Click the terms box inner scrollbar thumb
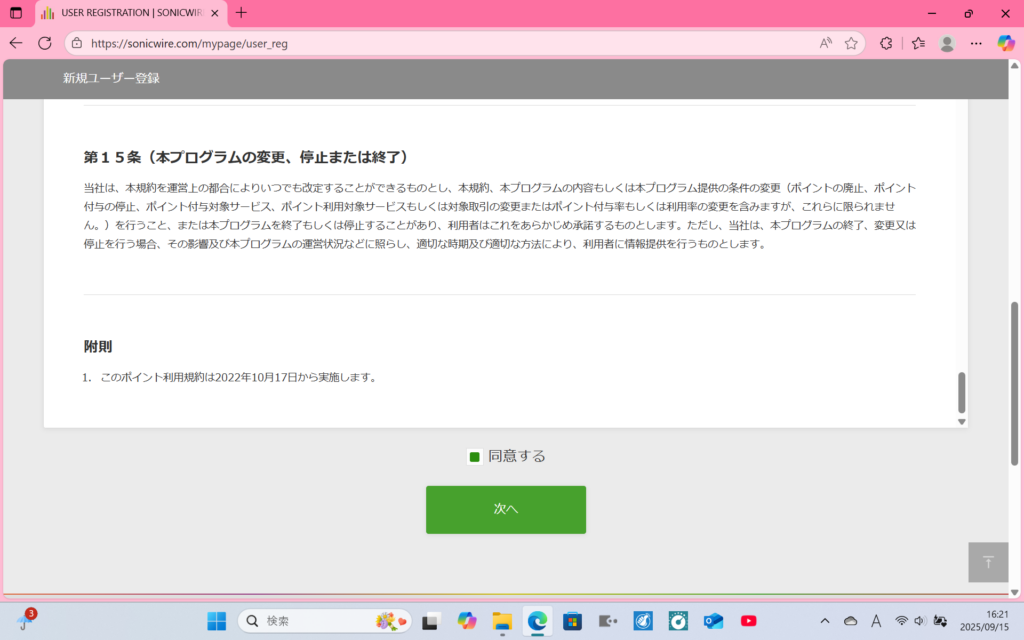Screen dimensions: 1024x640 coord(962,392)
